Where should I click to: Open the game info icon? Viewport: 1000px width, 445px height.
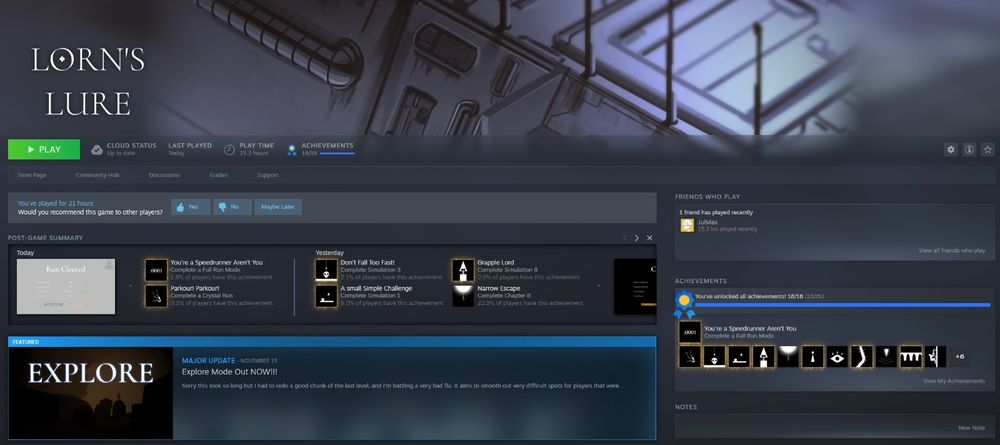(x=969, y=150)
